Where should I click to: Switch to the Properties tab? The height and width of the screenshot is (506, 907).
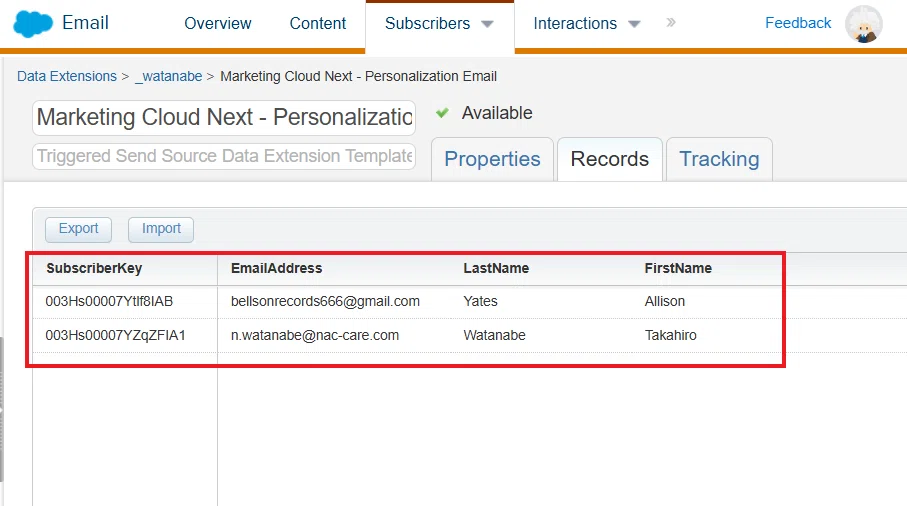point(492,159)
